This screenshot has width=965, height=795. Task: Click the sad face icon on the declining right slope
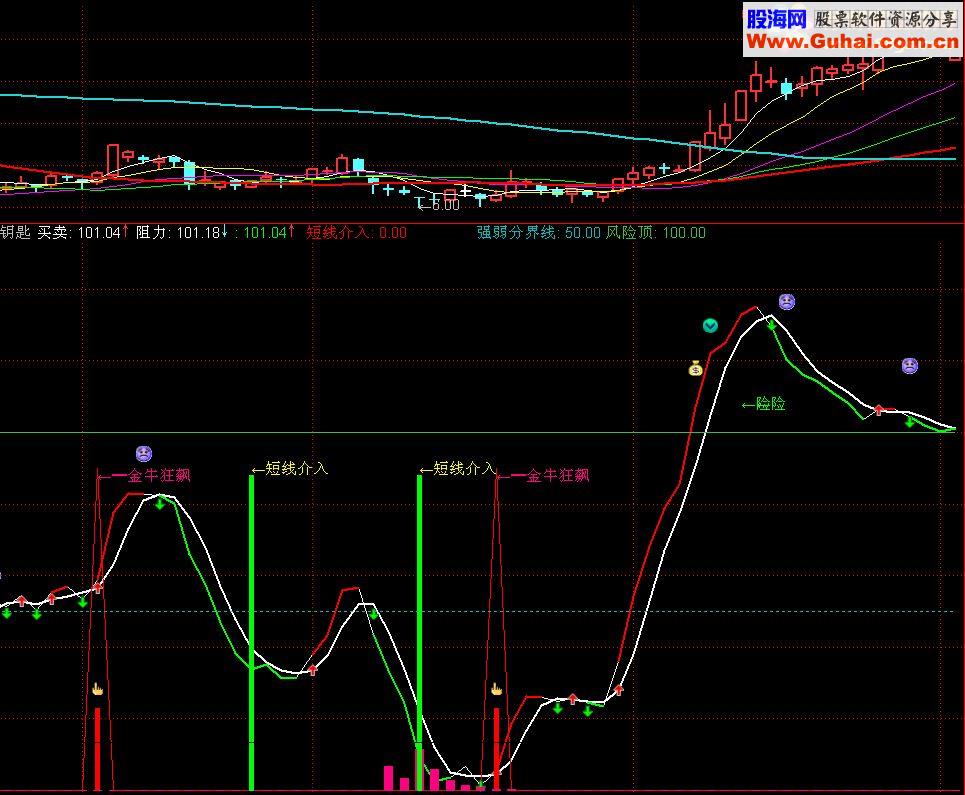[x=910, y=366]
